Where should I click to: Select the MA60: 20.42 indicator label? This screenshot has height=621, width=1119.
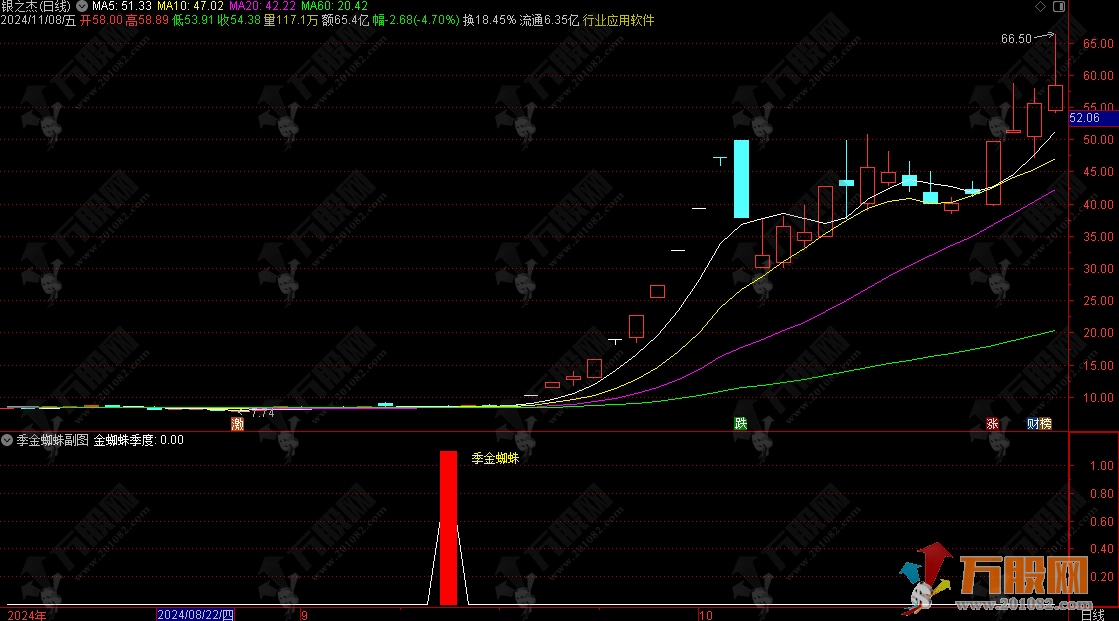(335, 6)
